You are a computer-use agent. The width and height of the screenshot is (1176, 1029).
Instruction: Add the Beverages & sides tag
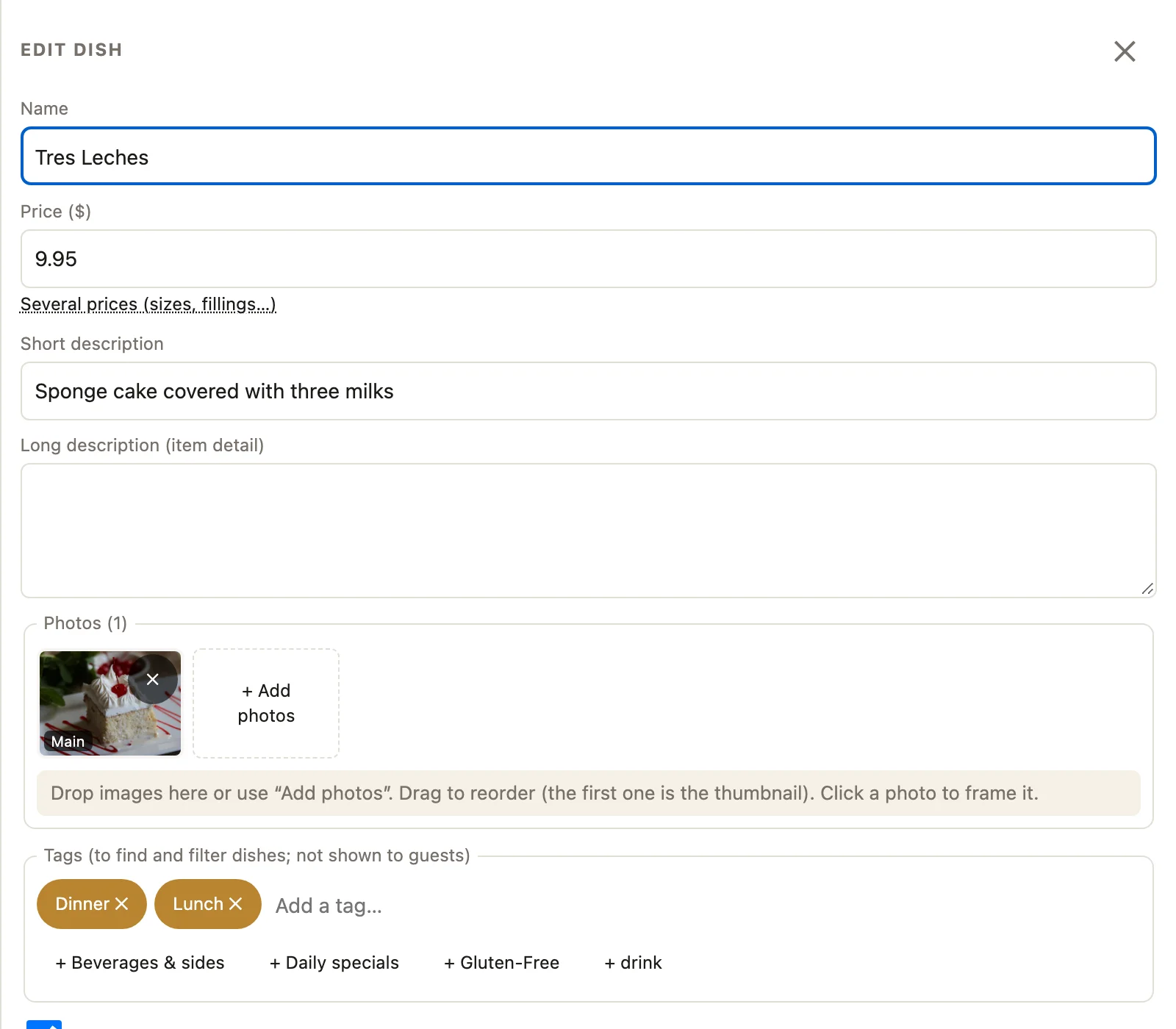coord(140,963)
